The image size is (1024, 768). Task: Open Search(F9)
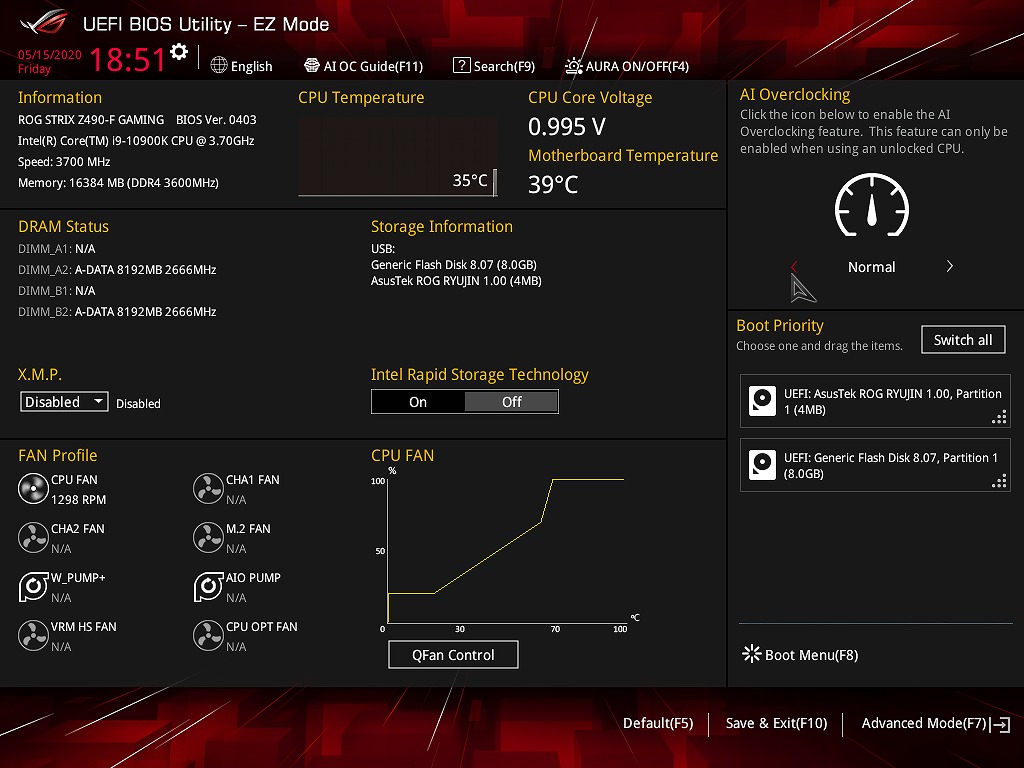click(494, 66)
